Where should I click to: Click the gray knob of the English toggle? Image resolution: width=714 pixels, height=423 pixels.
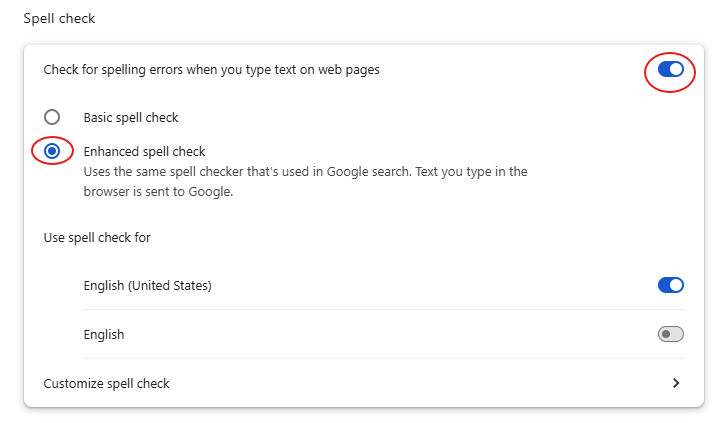point(664,334)
